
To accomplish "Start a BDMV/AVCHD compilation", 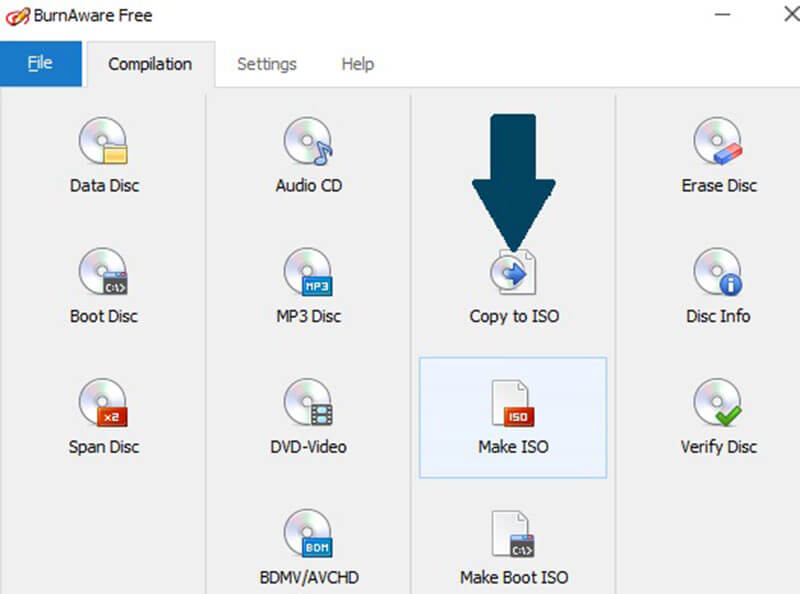I will pyautogui.click(x=308, y=545).
